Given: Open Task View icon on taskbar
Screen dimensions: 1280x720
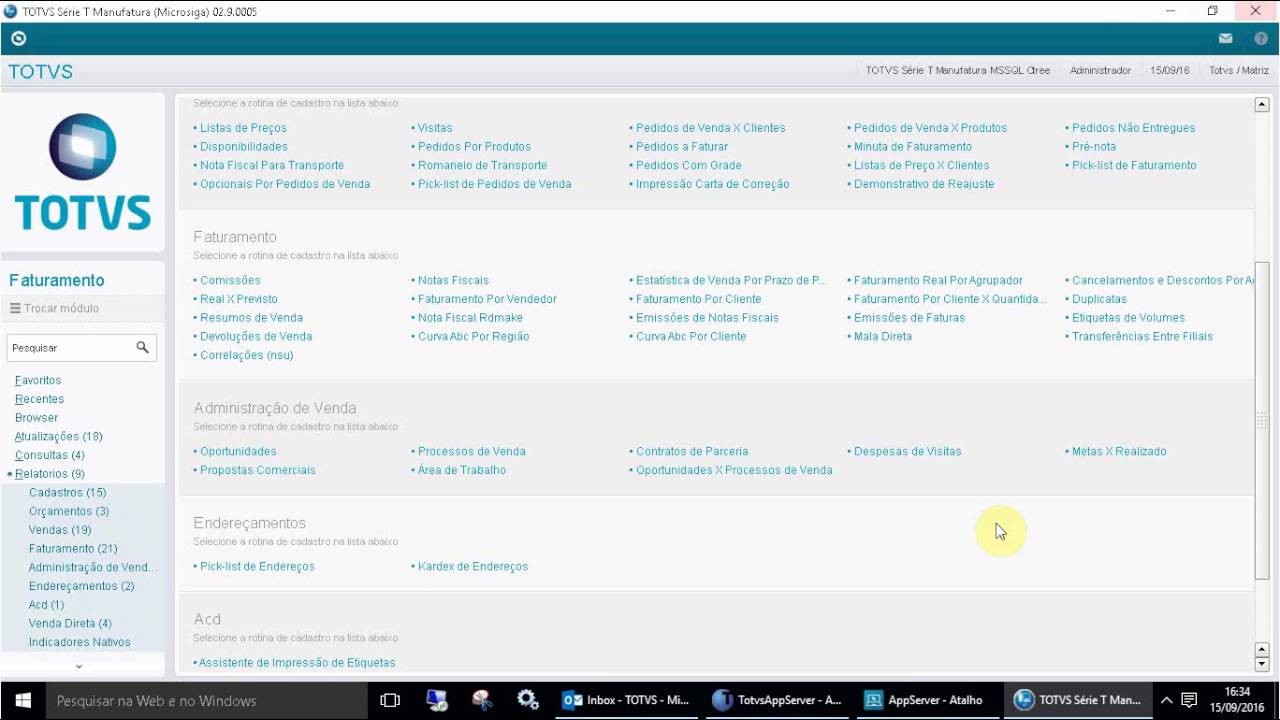Looking at the screenshot, I should click(390, 700).
